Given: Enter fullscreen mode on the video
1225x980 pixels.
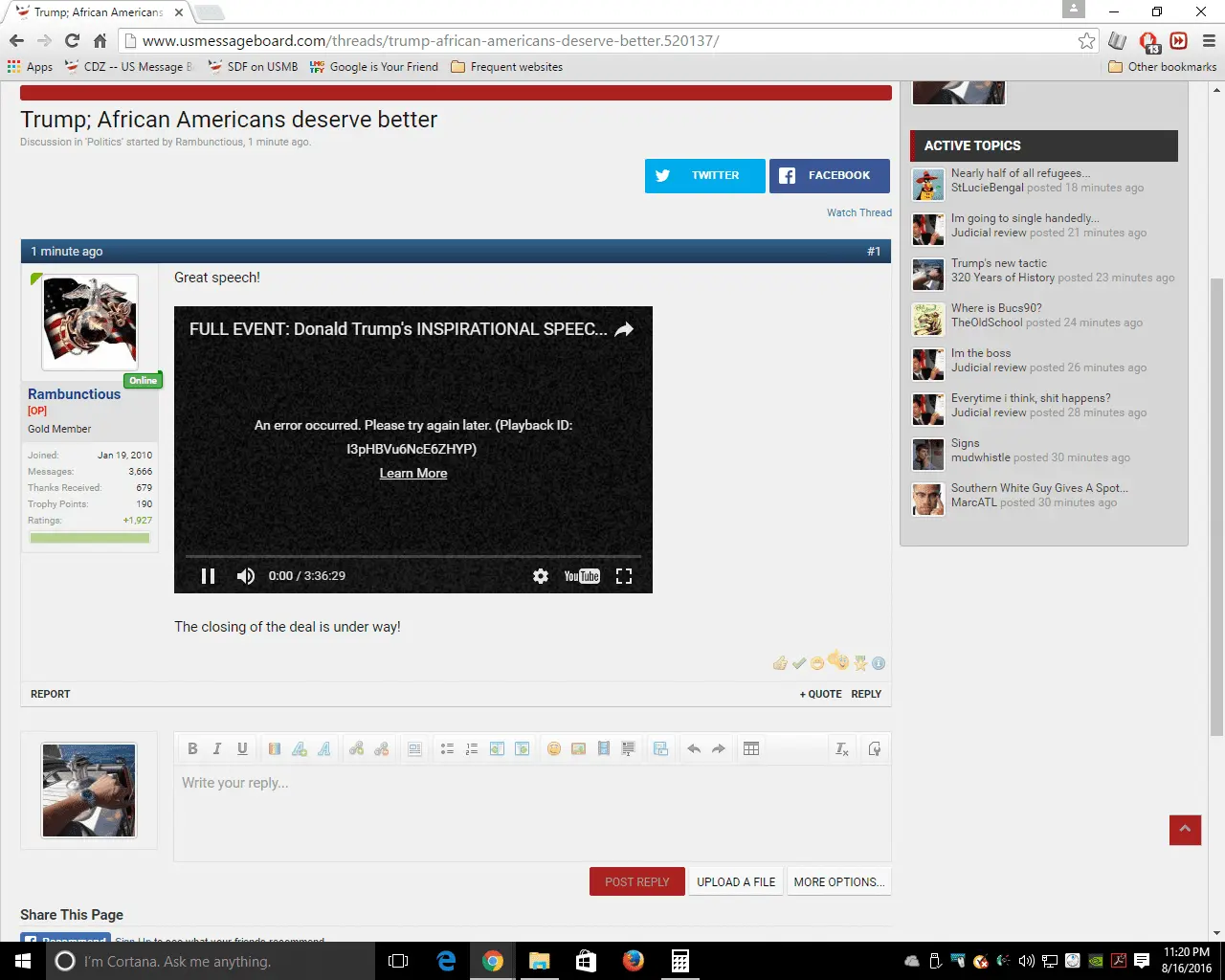Looking at the screenshot, I should point(624,576).
